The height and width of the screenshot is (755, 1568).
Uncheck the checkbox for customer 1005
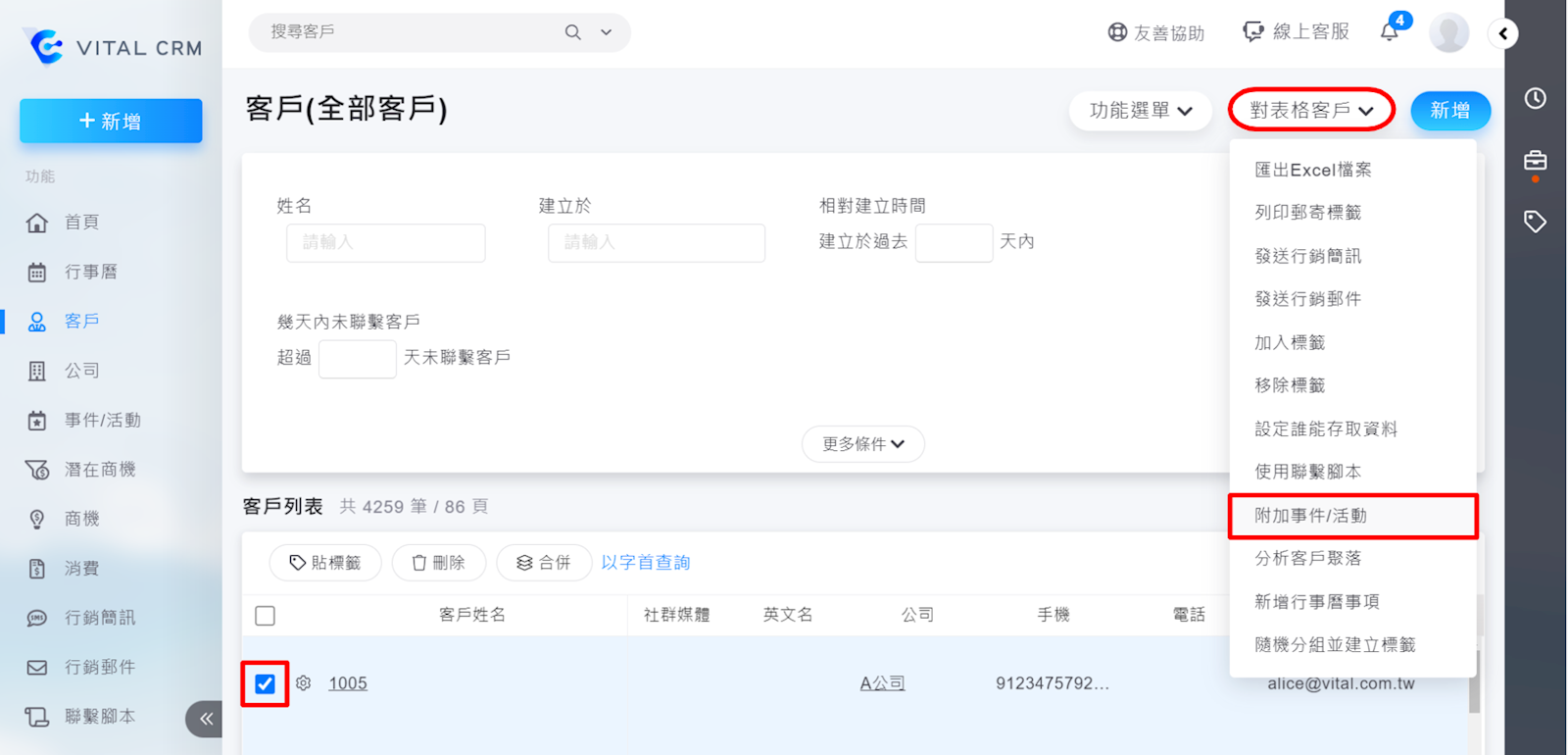coord(265,683)
